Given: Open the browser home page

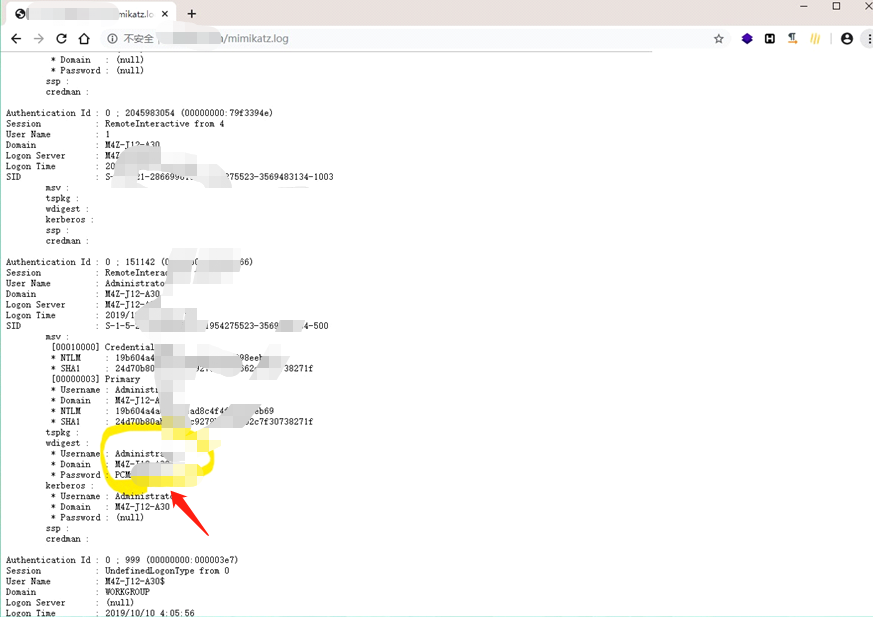Looking at the screenshot, I should pos(84,38).
